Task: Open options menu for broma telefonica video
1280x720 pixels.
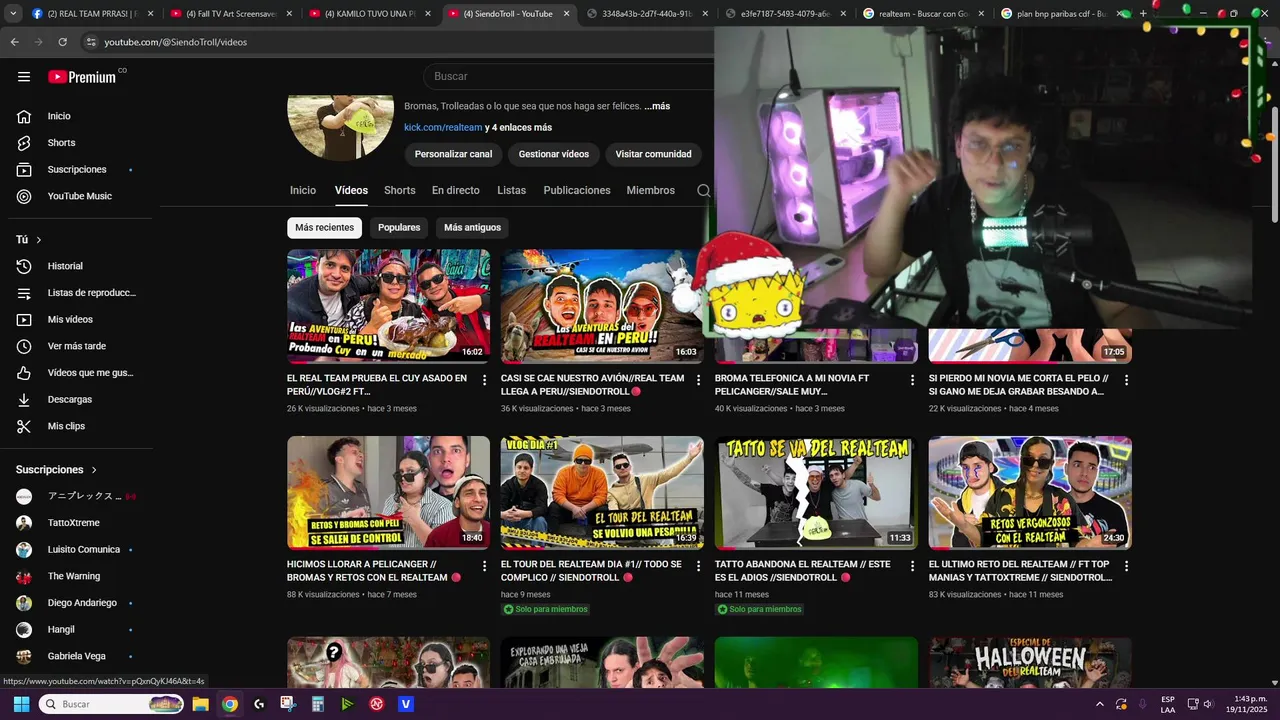Action: (912, 380)
